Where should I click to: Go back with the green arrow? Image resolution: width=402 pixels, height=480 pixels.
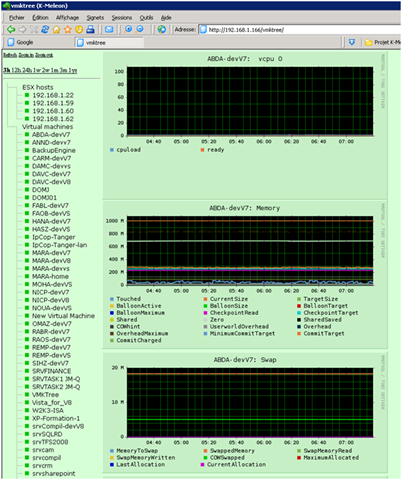tap(11, 30)
